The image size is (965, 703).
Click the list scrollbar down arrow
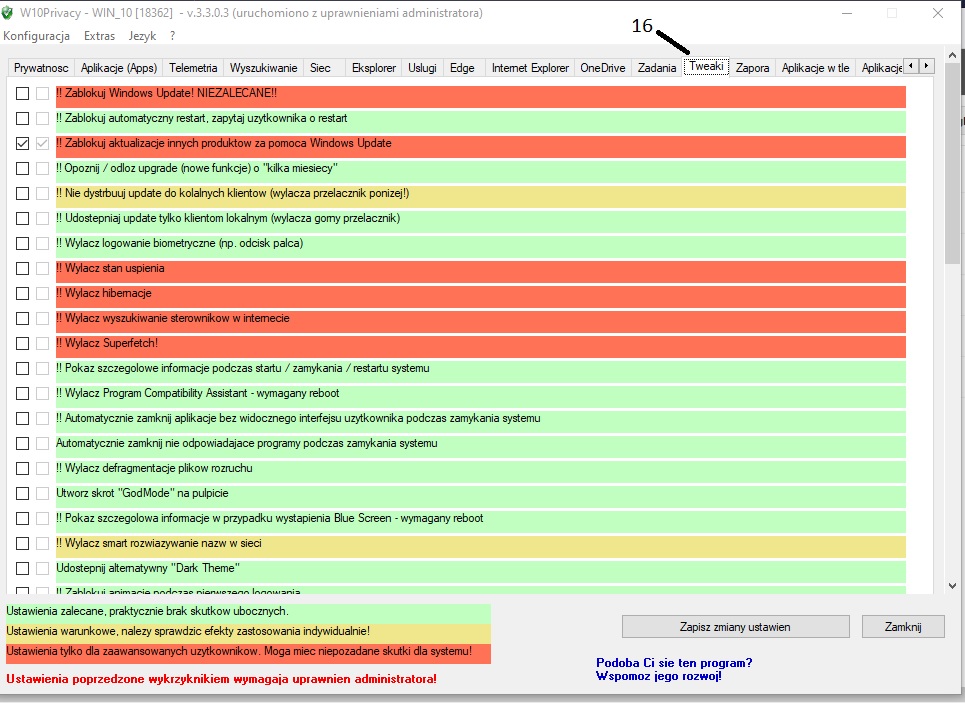[x=952, y=586]
